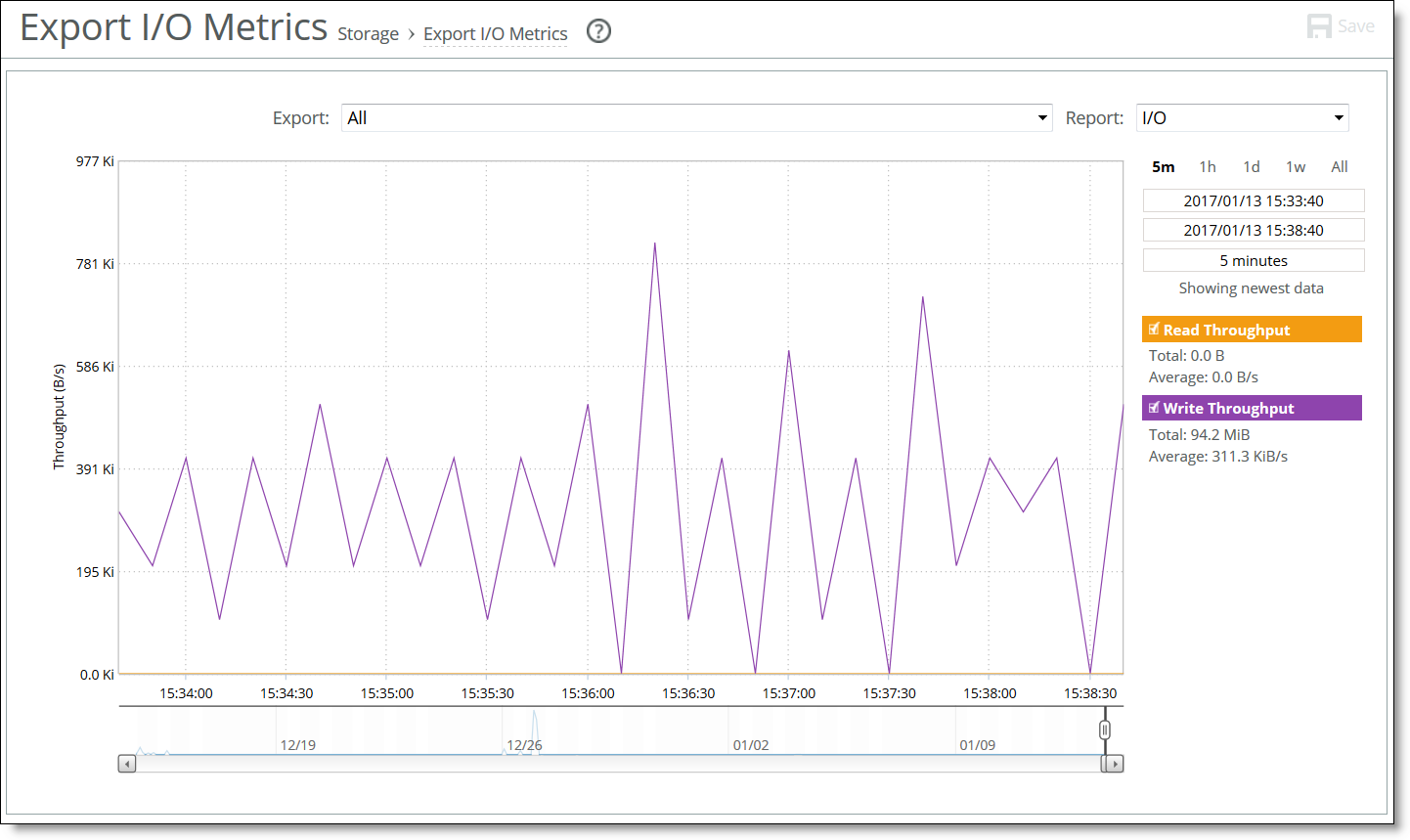Image resolution: width=1410 pixels, height=840 pixels.
Task: Switch to the 1w time range
Action: (1295, 166)
